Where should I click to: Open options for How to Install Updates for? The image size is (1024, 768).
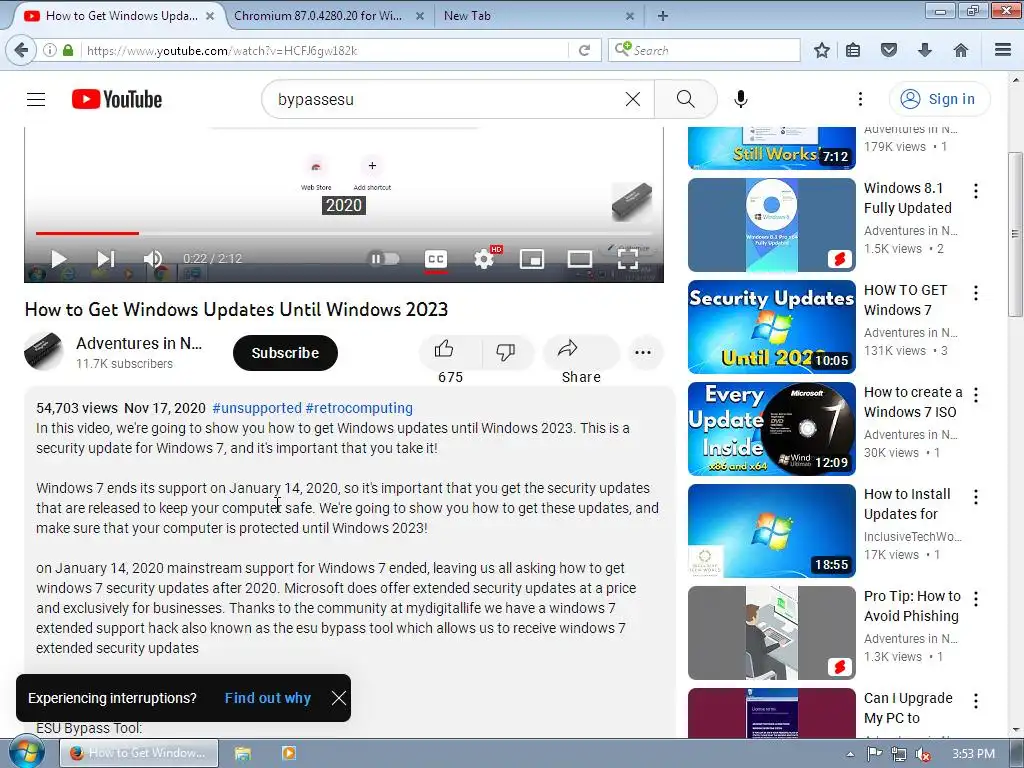click(x=976, y=496)
